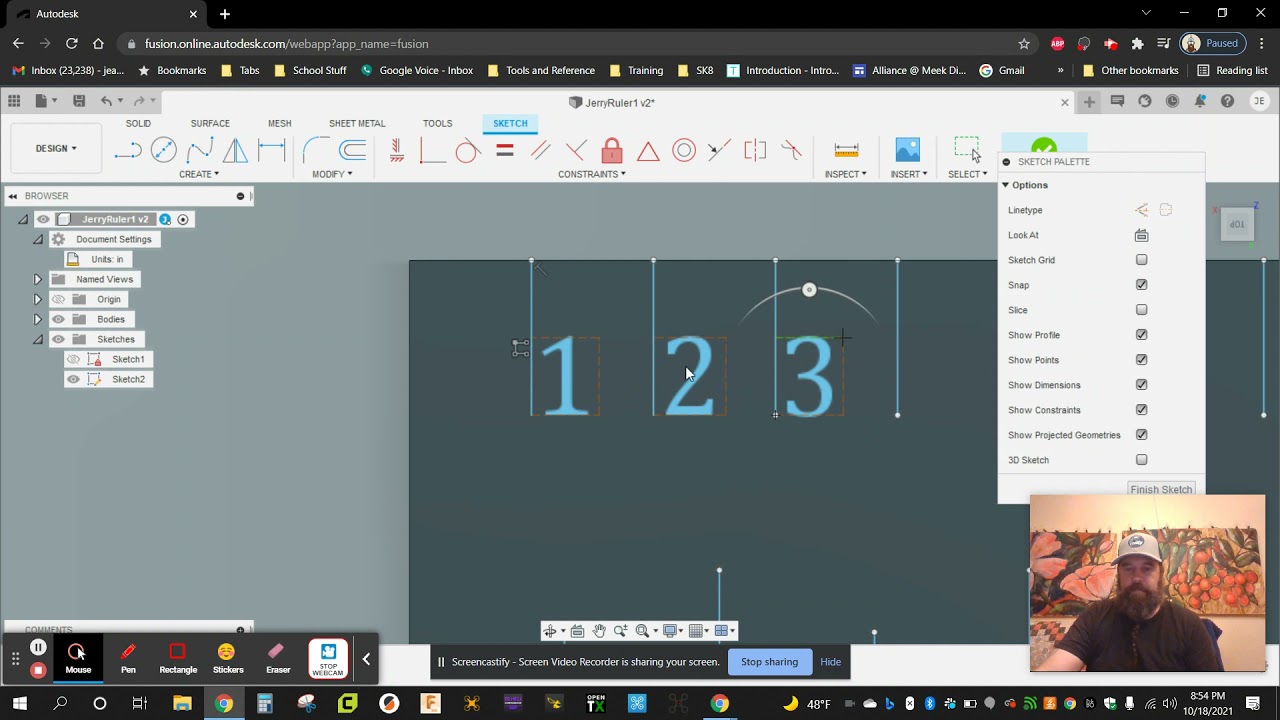Enable the Slice checkbox
The width and height of the screenshot is (1280, 720).
(x=1141, y=310)
